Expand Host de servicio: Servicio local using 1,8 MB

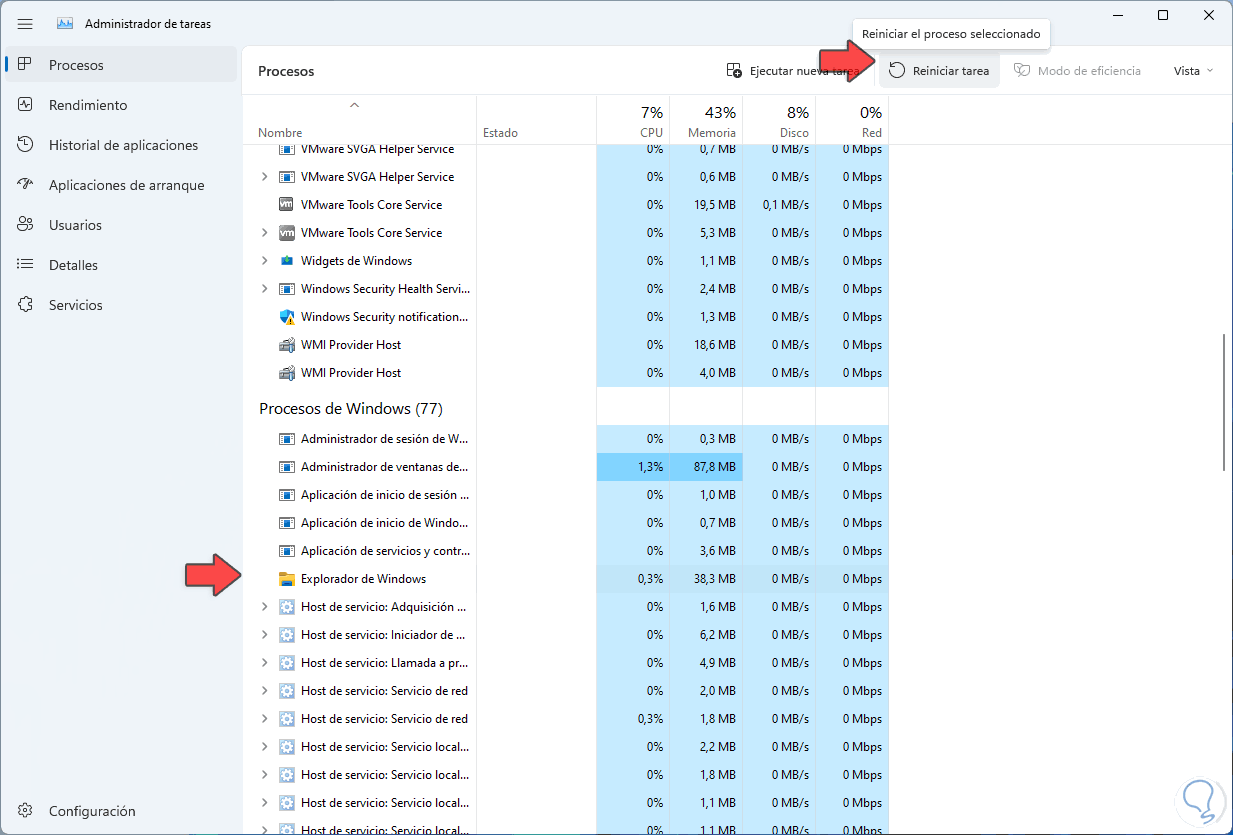coord(264,775)
